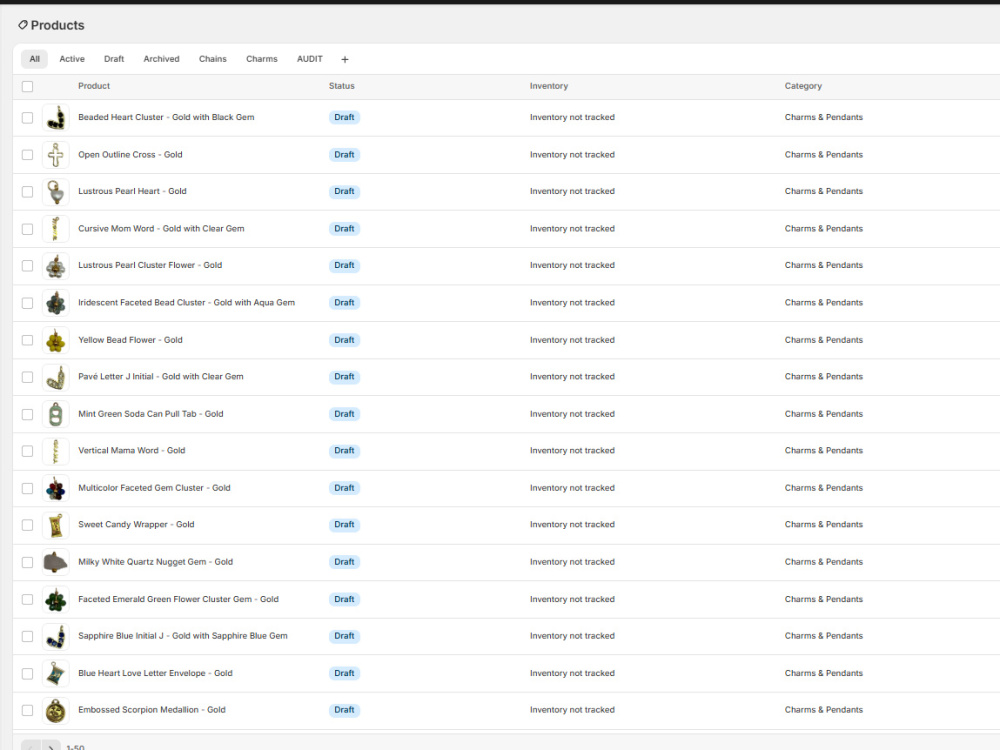Open Lustrous Pearl Cluster Flower thumbnail

(x=55, y=265)
